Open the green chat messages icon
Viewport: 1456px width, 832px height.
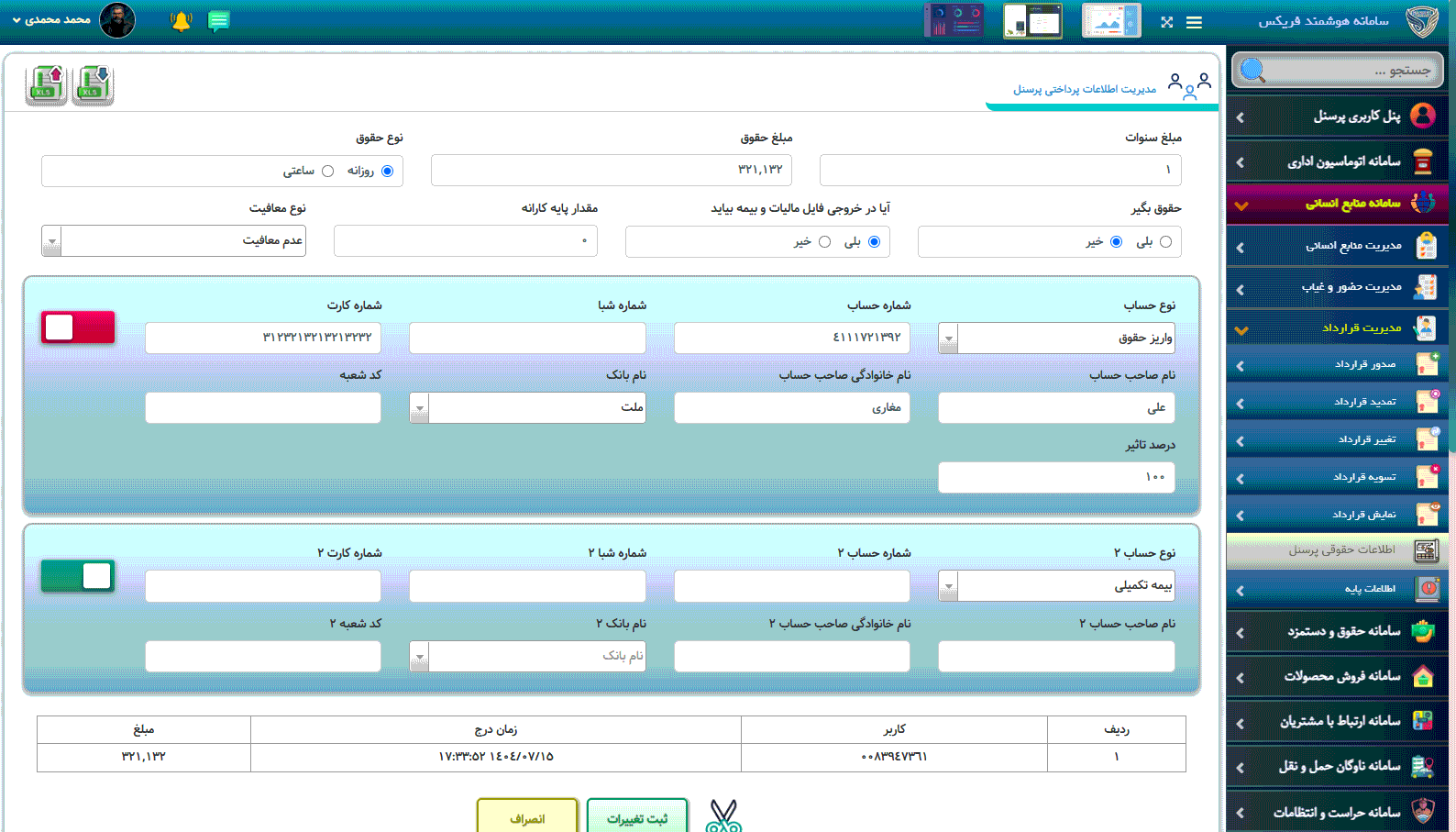click(x=218, y=21)
